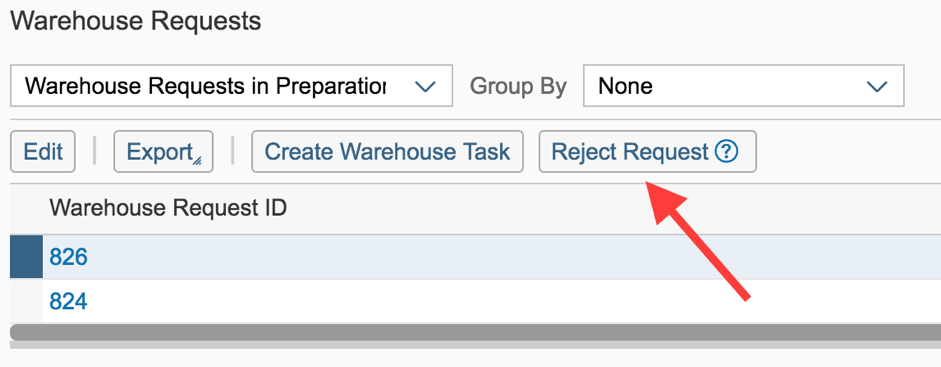Open warehouse request 826 link
Viewport: 941px width, 367px height.
[68, 257]
